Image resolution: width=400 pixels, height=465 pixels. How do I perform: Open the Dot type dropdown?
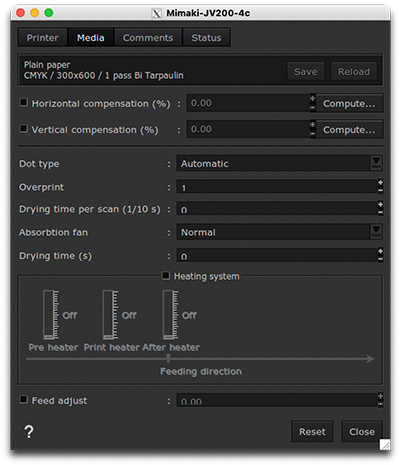tap(279, 163)
